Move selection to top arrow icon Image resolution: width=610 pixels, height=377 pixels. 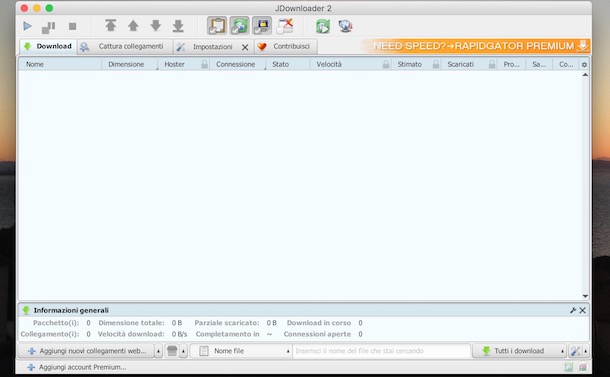click(110, 26)
